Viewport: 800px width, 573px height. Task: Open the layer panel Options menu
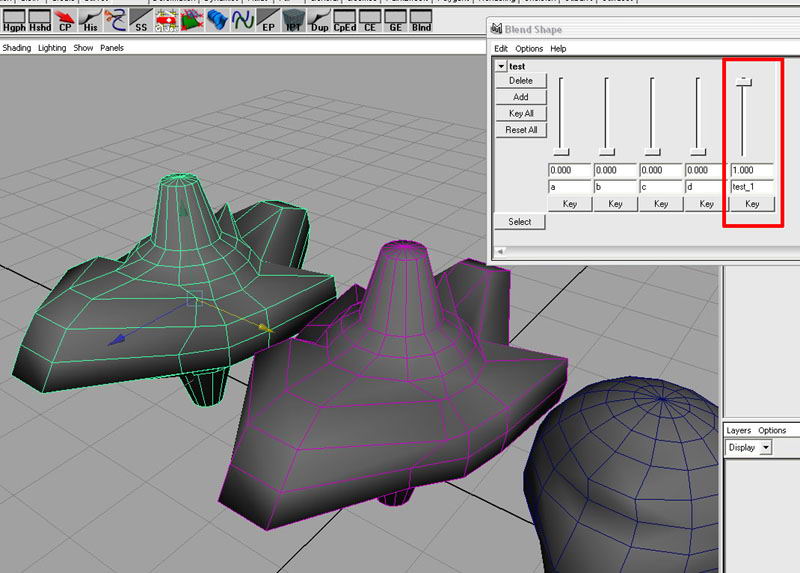772,430
